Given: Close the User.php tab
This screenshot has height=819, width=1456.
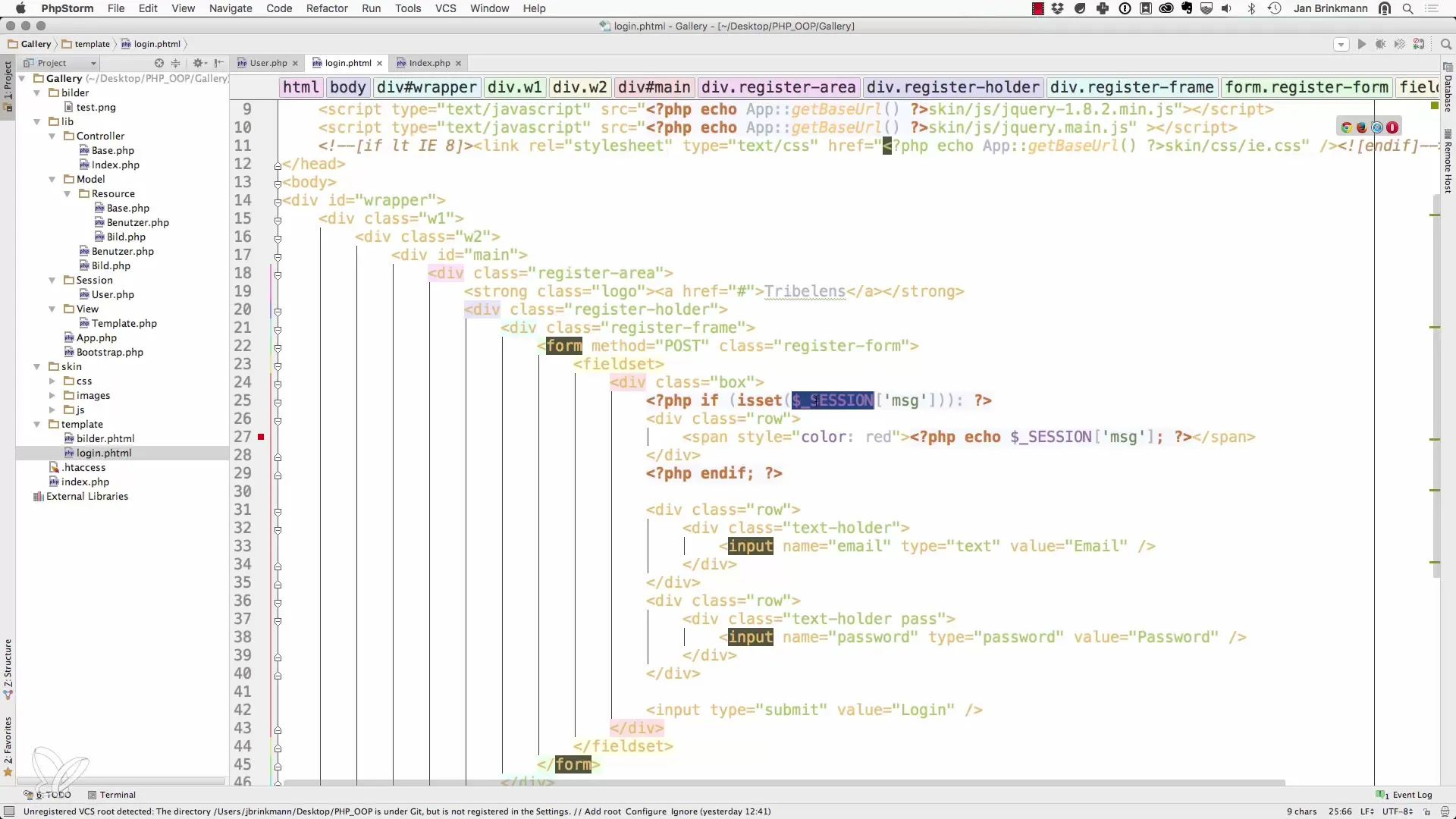Looking at the screenshot, I should tap(296, 63).
